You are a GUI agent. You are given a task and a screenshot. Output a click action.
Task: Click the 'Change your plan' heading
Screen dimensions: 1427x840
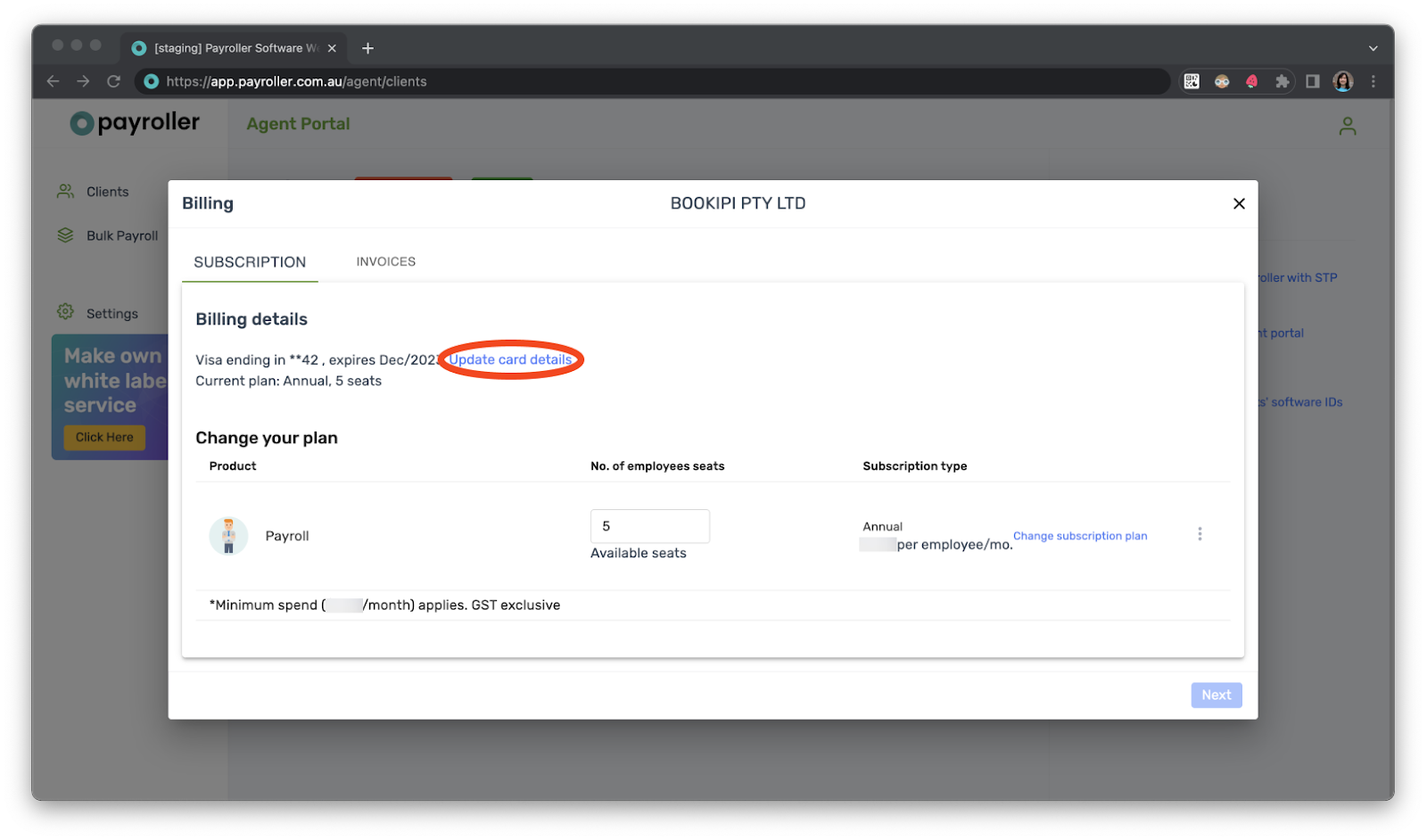pyautogui.click(x=267, y=438)
